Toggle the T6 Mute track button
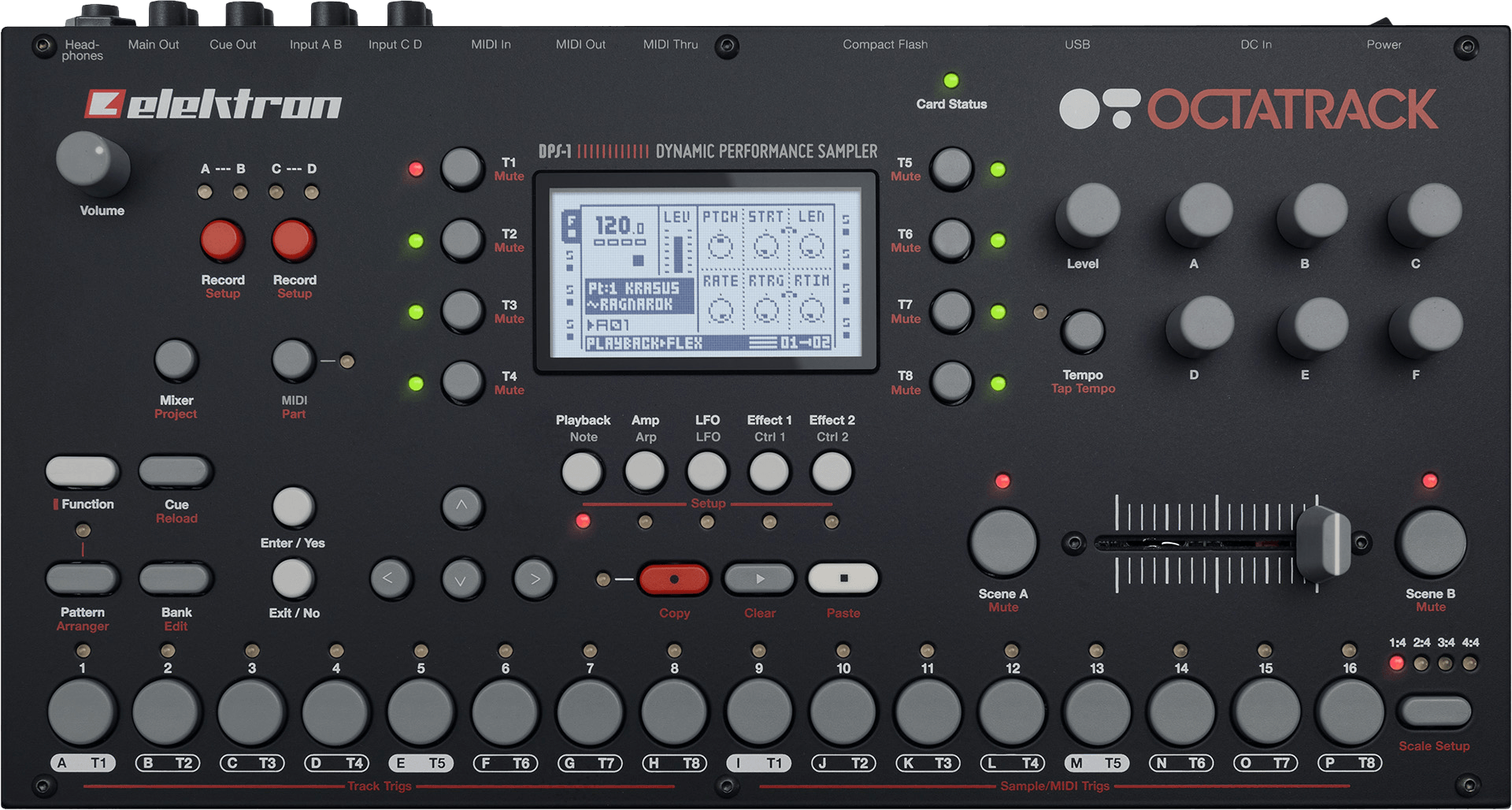 click(x=952, y=240)
